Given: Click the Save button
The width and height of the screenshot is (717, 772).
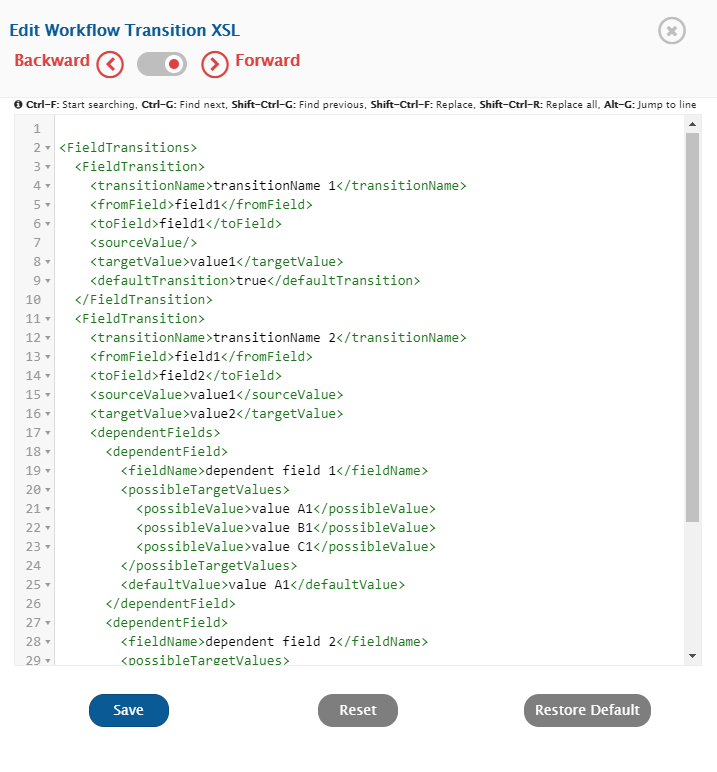Looking at the screenshot, I should coord(129,710).
